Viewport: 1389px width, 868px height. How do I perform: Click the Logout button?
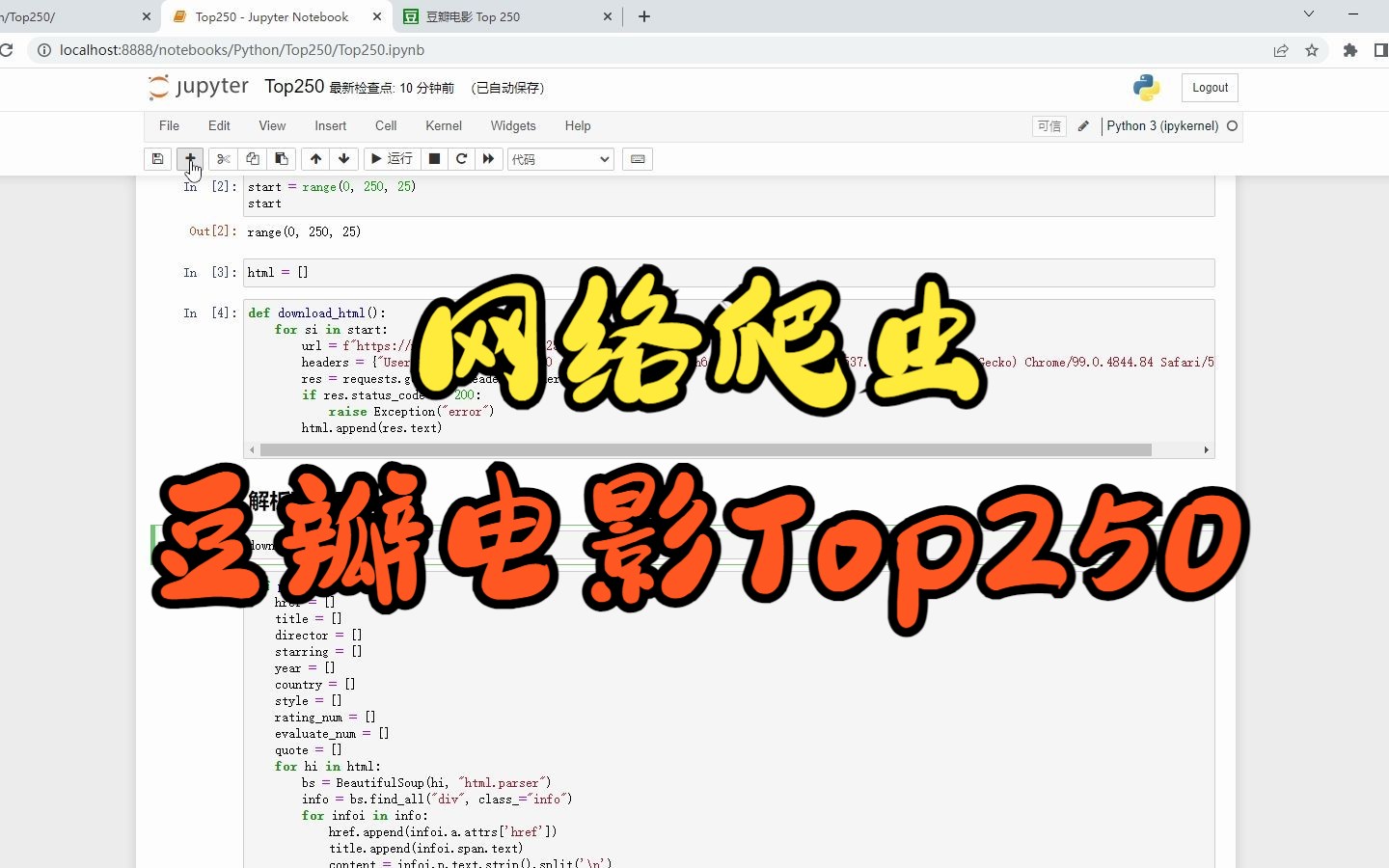[x=1210, y=88]
